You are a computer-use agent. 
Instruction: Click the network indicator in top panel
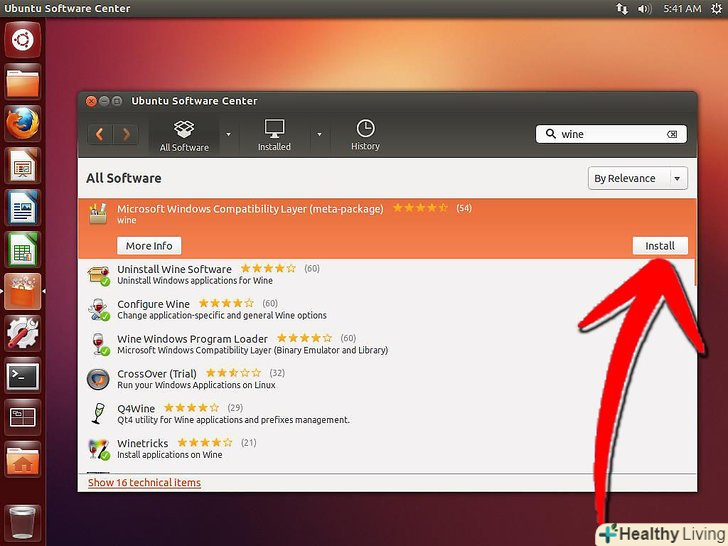[622, 8]
